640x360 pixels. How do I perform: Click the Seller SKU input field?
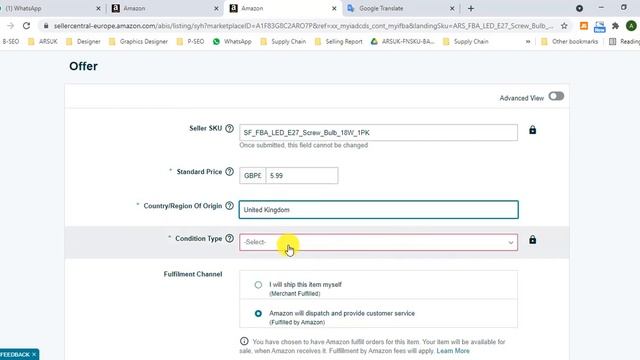pyautogui.click(x=378, y=133)
